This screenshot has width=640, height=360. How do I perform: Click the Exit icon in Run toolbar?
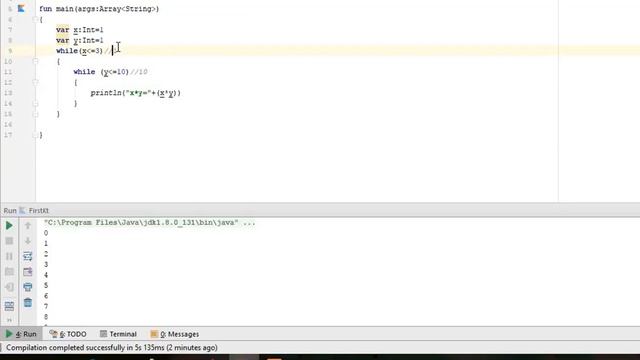click(9, 287)
